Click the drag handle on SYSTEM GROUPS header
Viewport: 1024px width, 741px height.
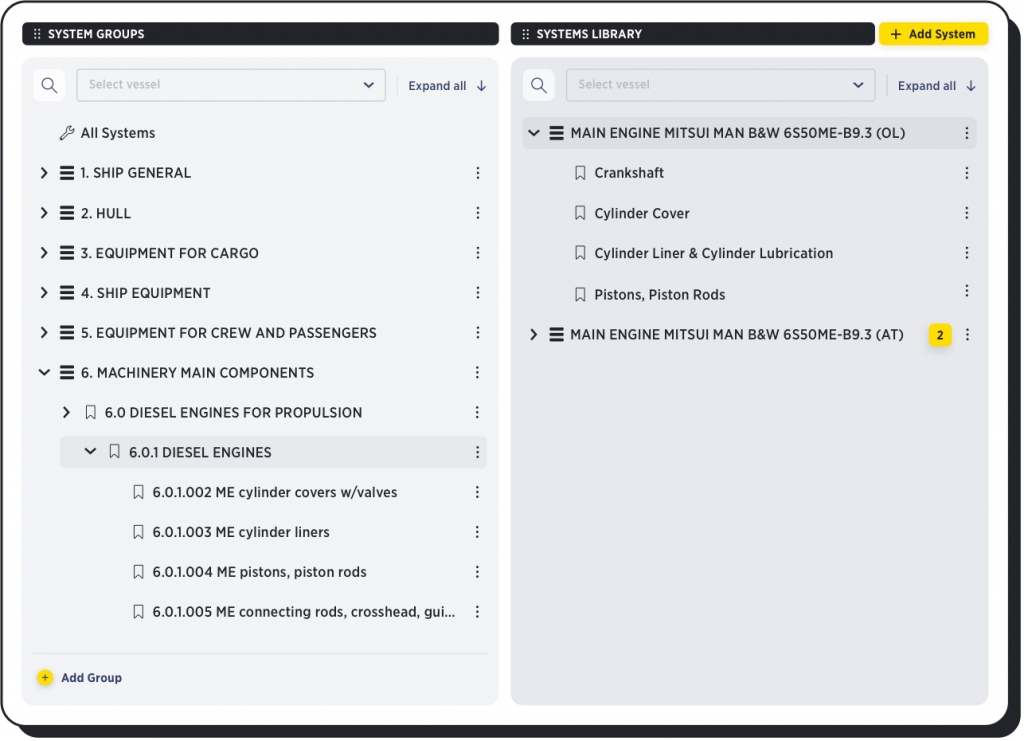tap(37, 33)
